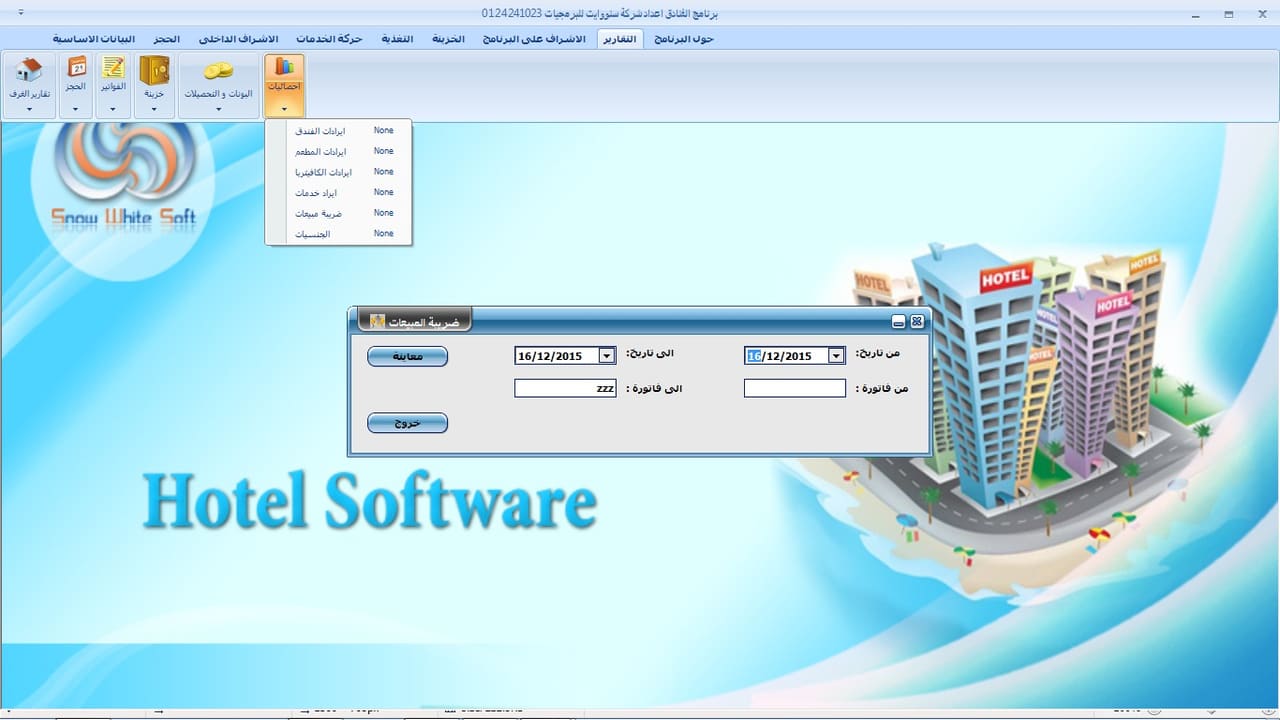Switch to the حركة الخدمات tab
Image resolution: width=1280 pixels, height=720 pixels.
[x=329, y=38]
